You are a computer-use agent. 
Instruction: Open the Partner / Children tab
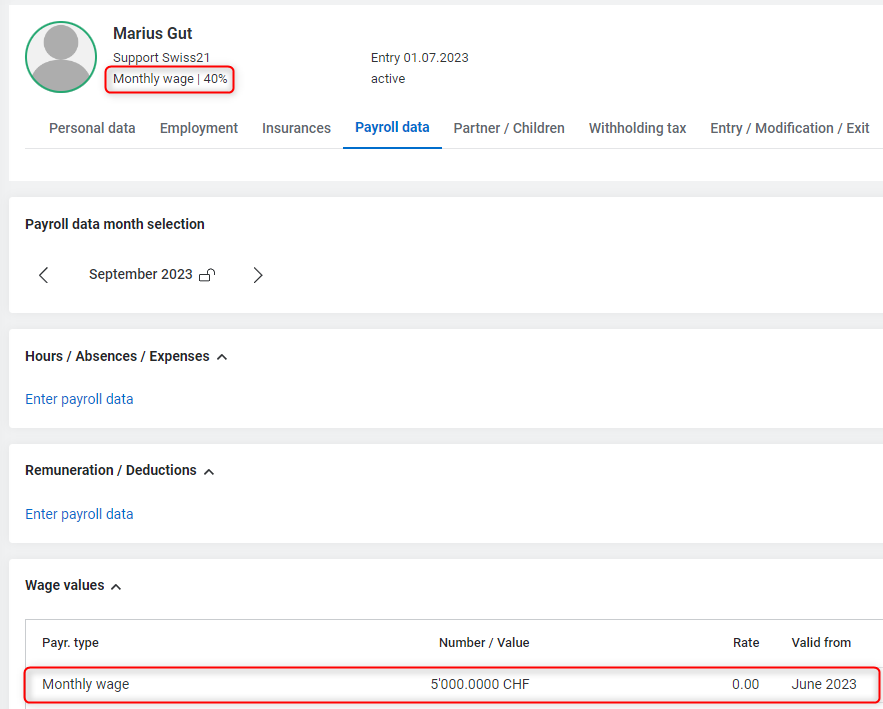tap(509, 128)
